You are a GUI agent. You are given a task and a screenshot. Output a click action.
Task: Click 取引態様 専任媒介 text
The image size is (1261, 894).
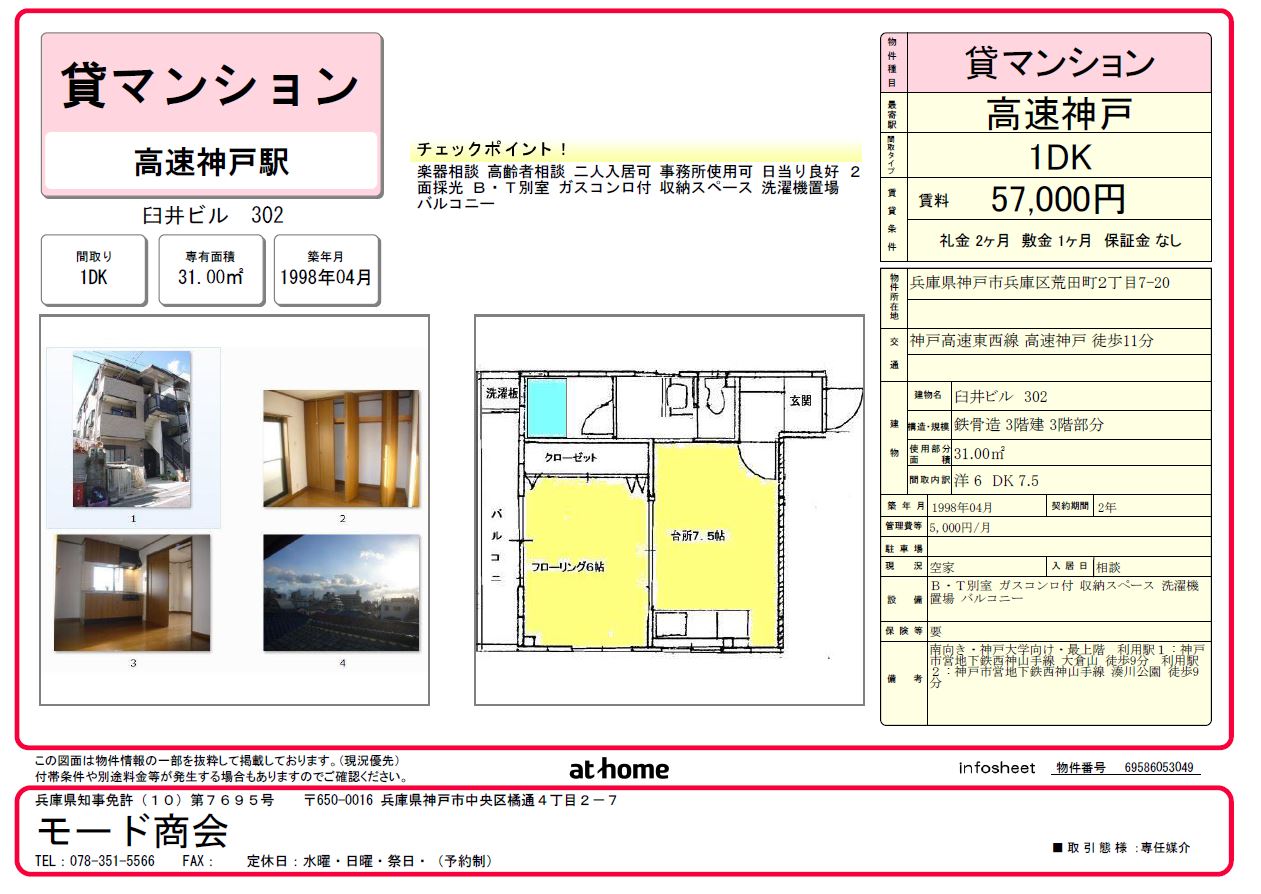[x=1121, y=848]
